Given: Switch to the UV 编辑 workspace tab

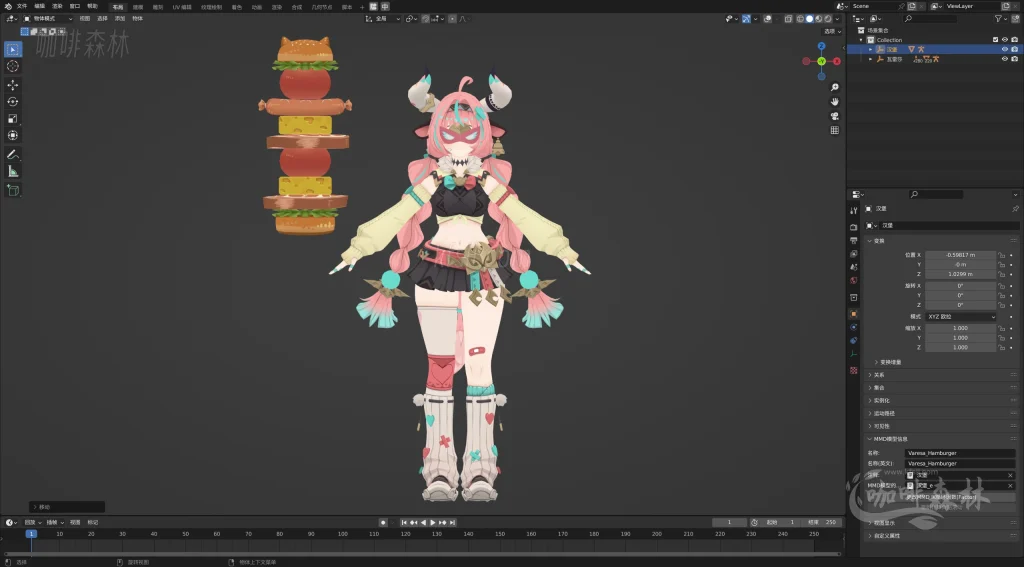Looking at the screenshot, I should tap(182, 7).
